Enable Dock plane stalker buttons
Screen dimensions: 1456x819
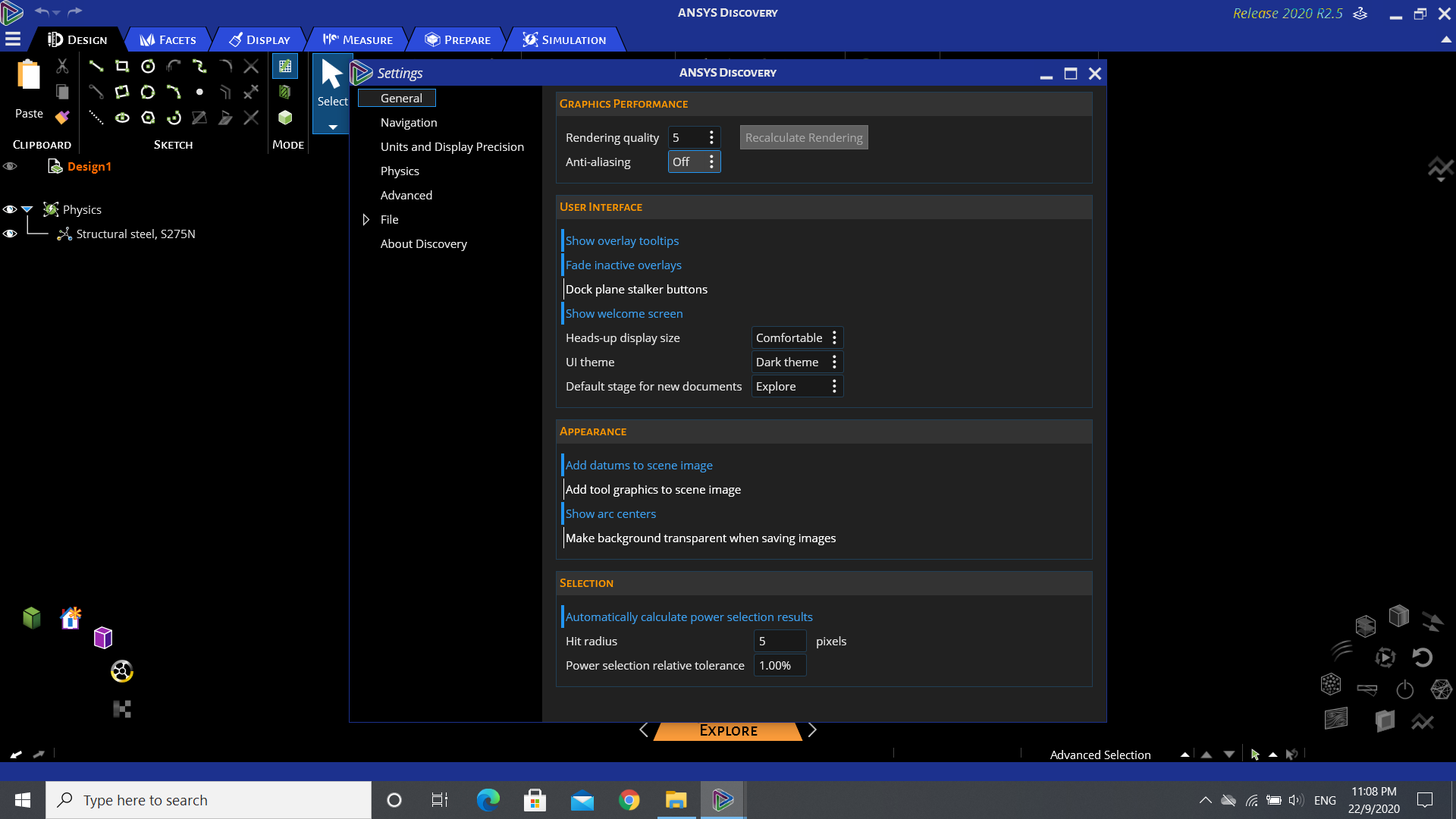(635, 289)
